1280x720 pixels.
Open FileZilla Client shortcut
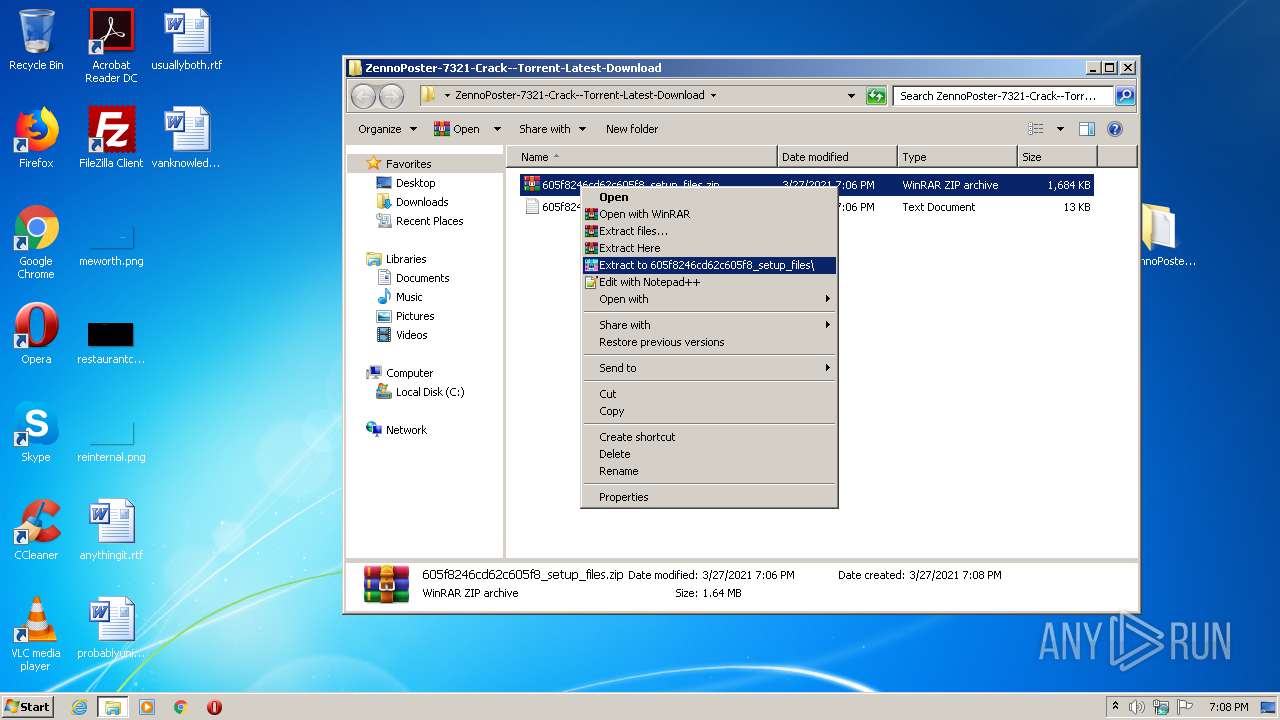[111, 138]
